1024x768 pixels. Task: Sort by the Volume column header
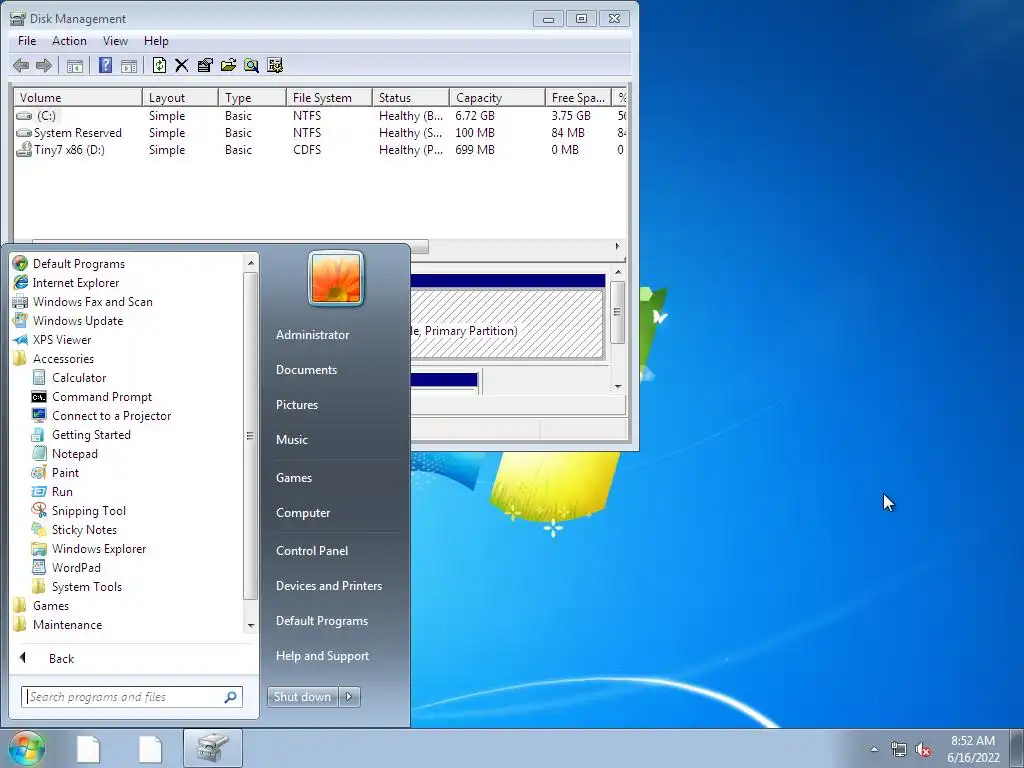point(78,97)
